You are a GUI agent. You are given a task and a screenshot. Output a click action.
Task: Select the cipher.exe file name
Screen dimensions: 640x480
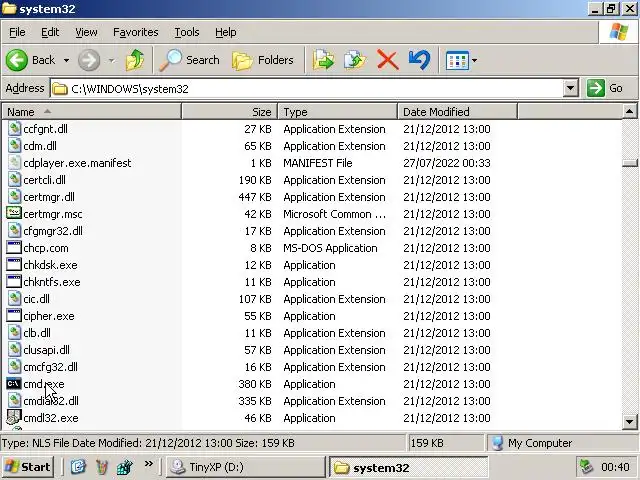[49, 316]
